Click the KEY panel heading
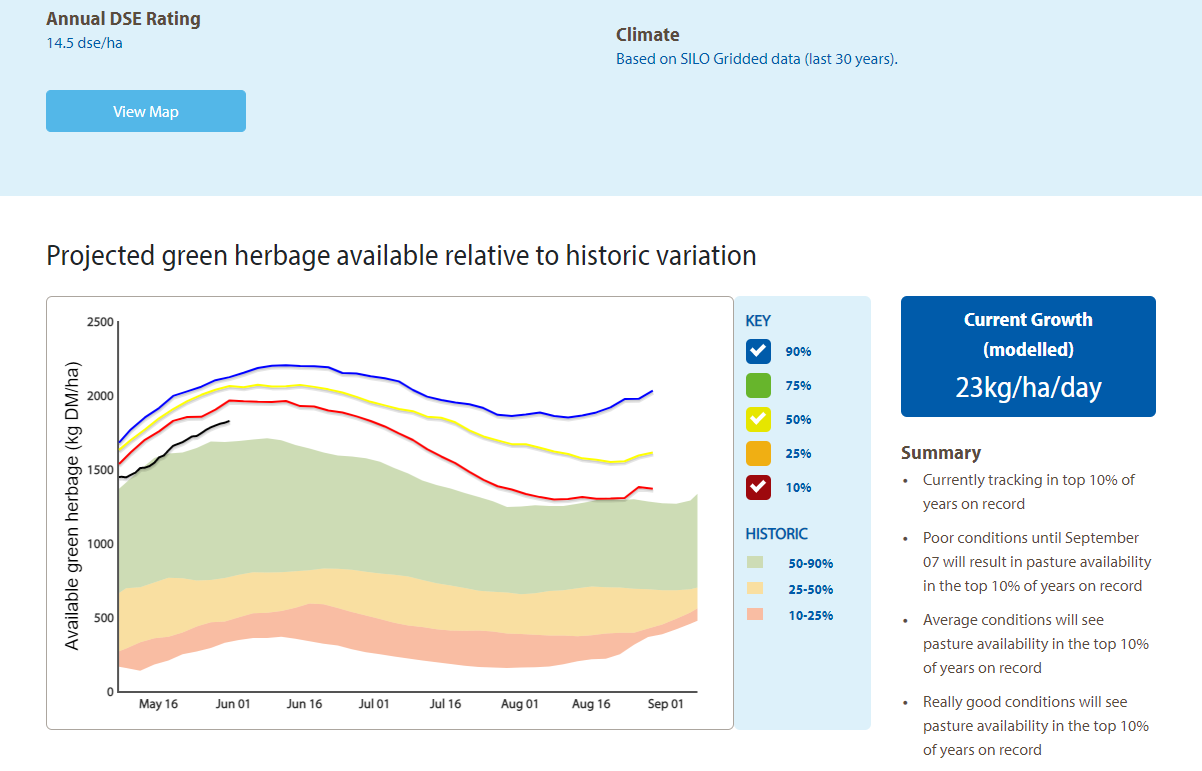The height and width of the screenshot is (771, 1202). (x=758, y=321)
